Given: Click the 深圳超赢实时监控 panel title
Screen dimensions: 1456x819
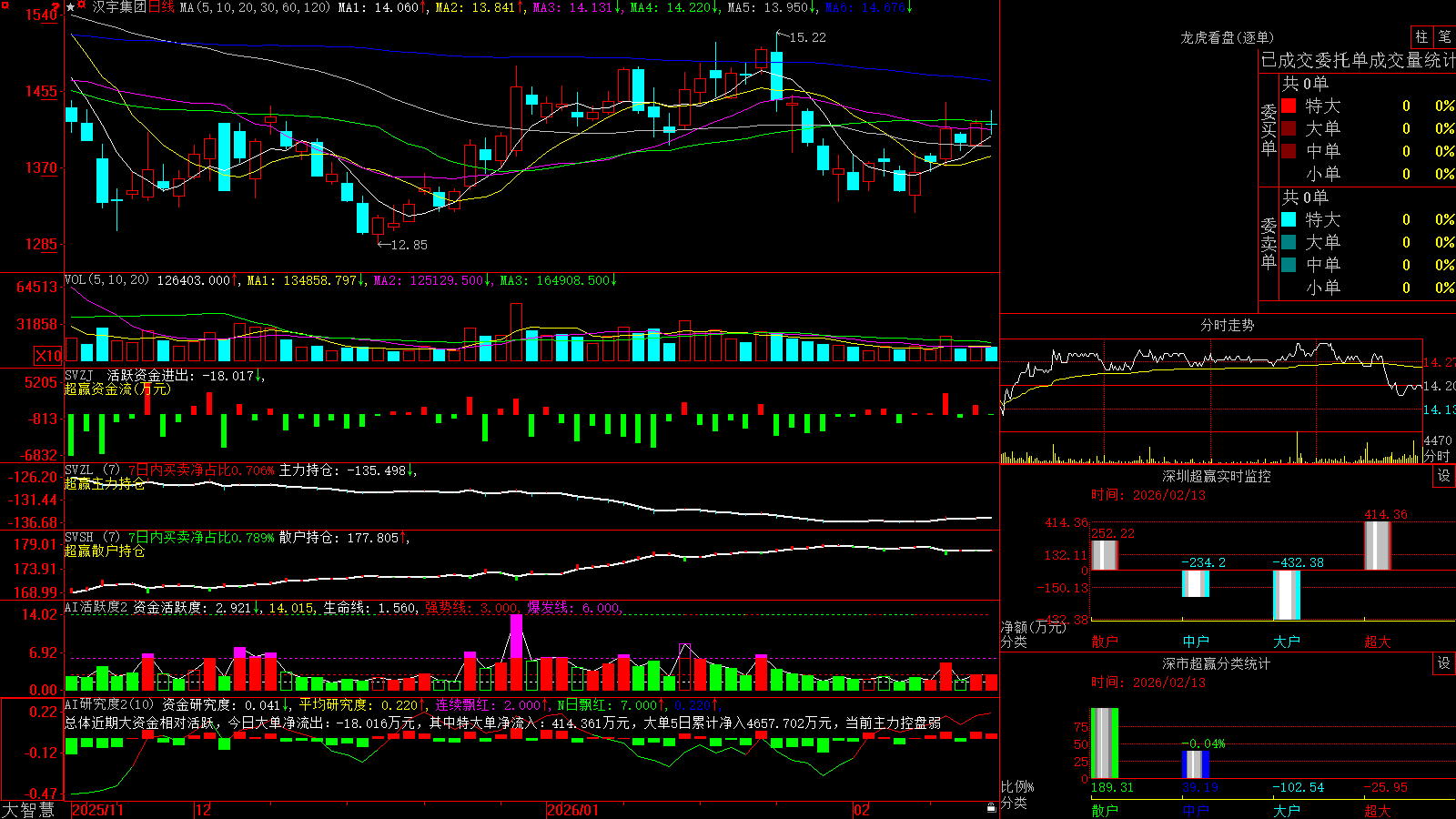Looking at the screenshot, I should tap(1217, 476).
